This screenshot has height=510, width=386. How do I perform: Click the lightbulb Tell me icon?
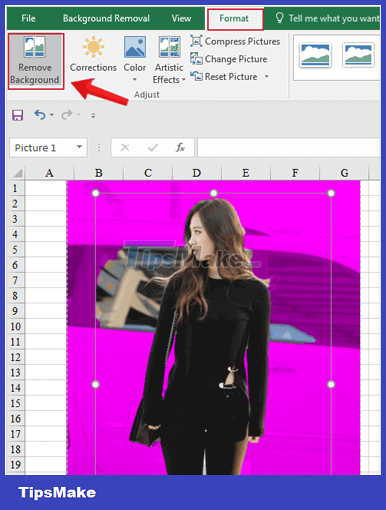click(x=280, y=18)
